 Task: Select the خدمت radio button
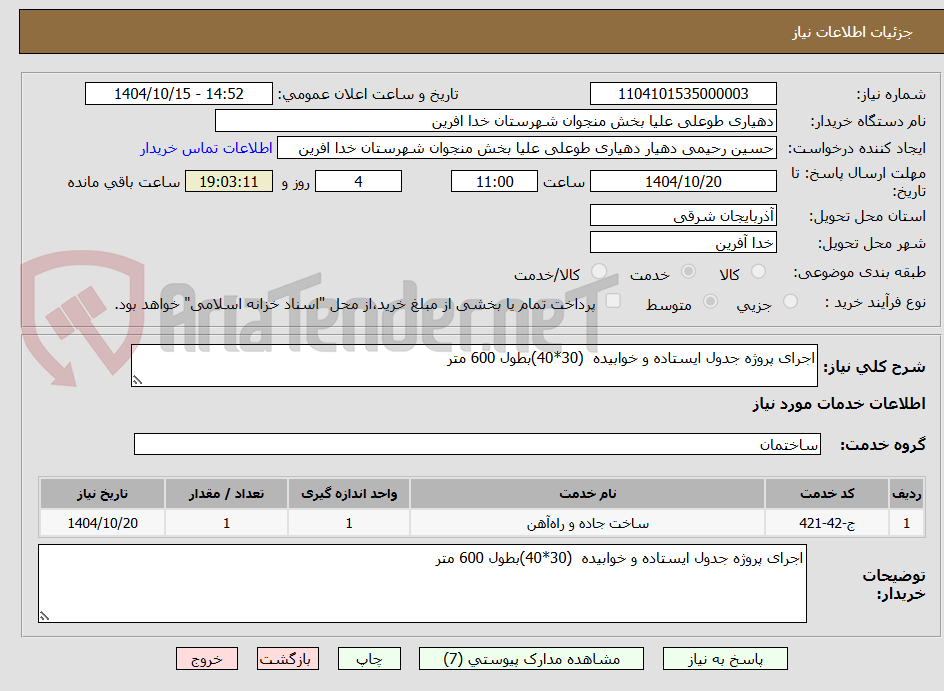(x=688, y=271)
